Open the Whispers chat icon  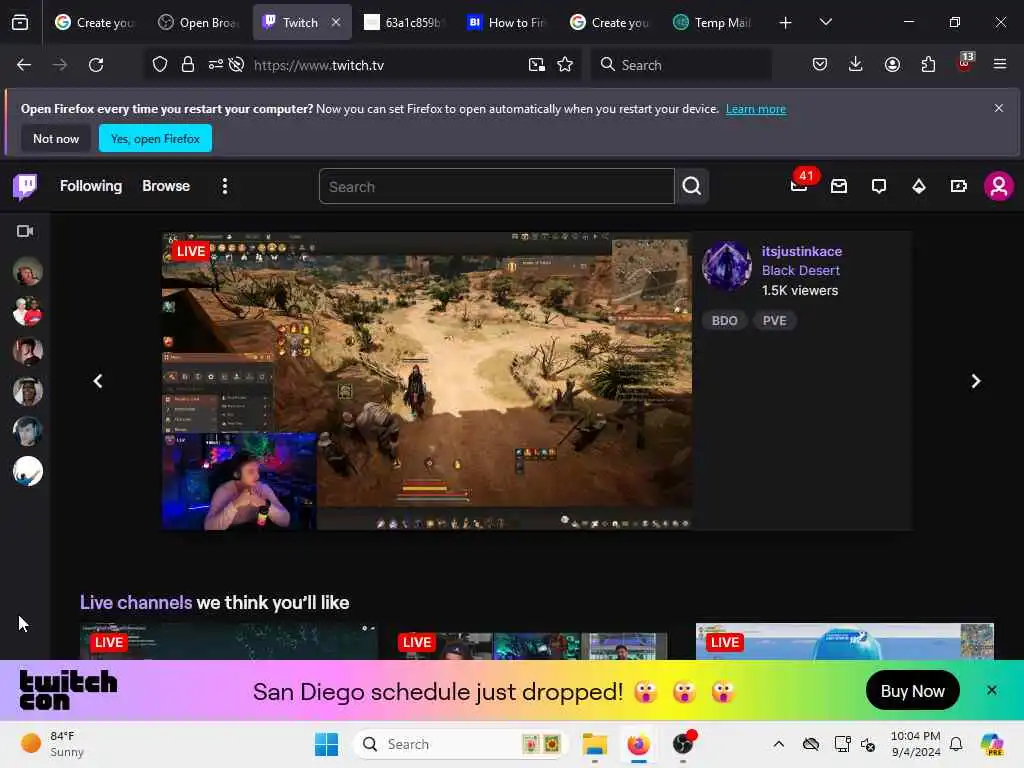pyautogui.click(x=879, y=187)
